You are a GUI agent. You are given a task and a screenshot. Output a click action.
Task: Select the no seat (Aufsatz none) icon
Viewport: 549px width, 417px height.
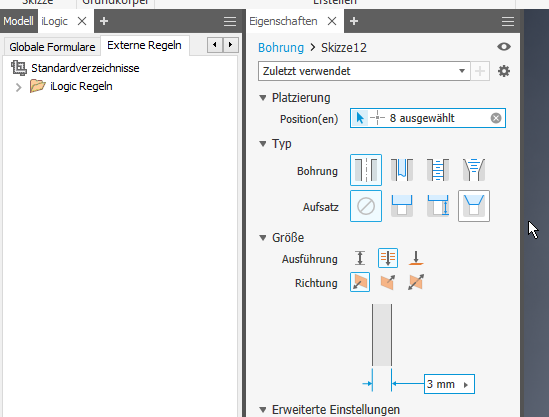pos(366,206)
